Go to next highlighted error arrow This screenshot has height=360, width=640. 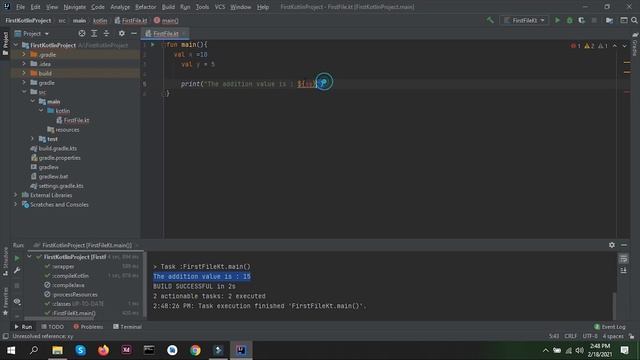[624, 46]
